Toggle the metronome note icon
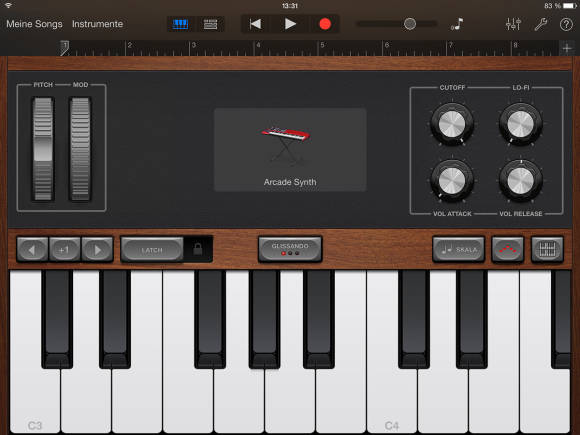 [x=457, y=24]
